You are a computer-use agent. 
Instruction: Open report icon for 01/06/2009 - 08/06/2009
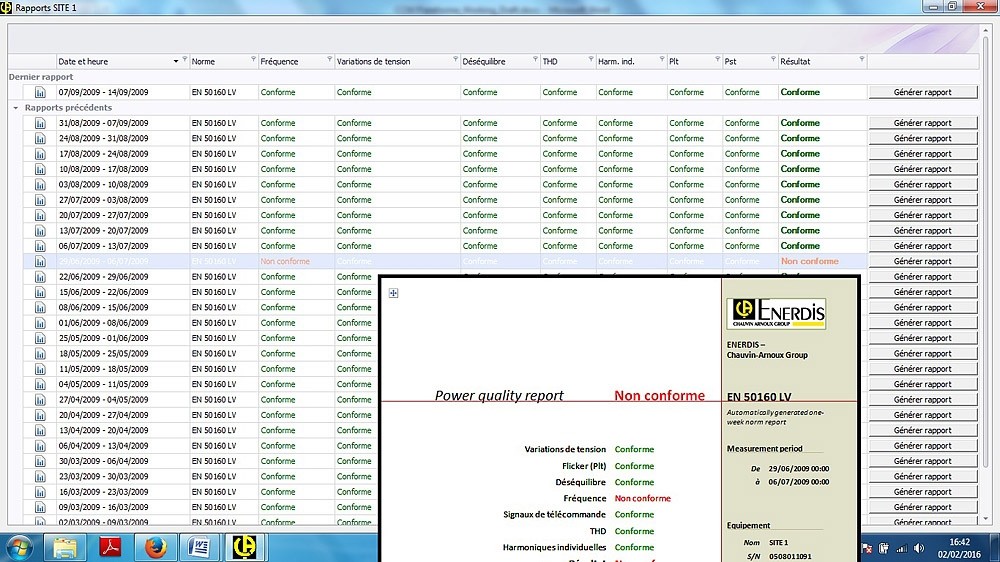pos(40,323)
